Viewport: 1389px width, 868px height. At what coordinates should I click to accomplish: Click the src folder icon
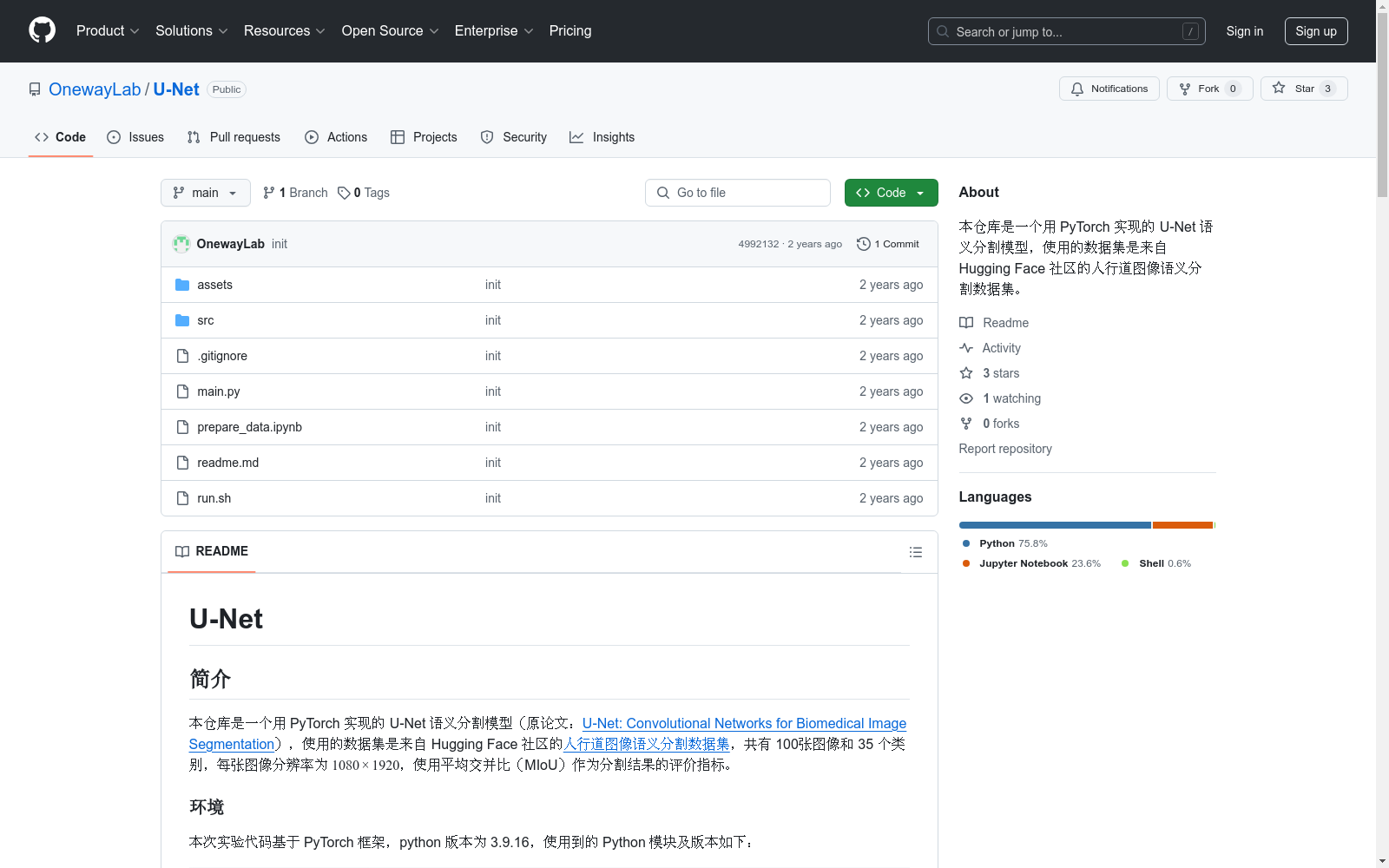click(x=182, y=320)
